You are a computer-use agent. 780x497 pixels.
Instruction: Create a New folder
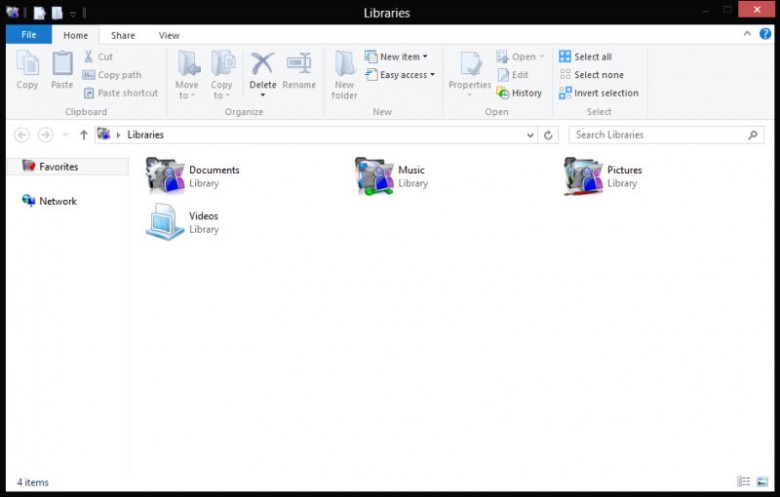click(x=344, y=75)
